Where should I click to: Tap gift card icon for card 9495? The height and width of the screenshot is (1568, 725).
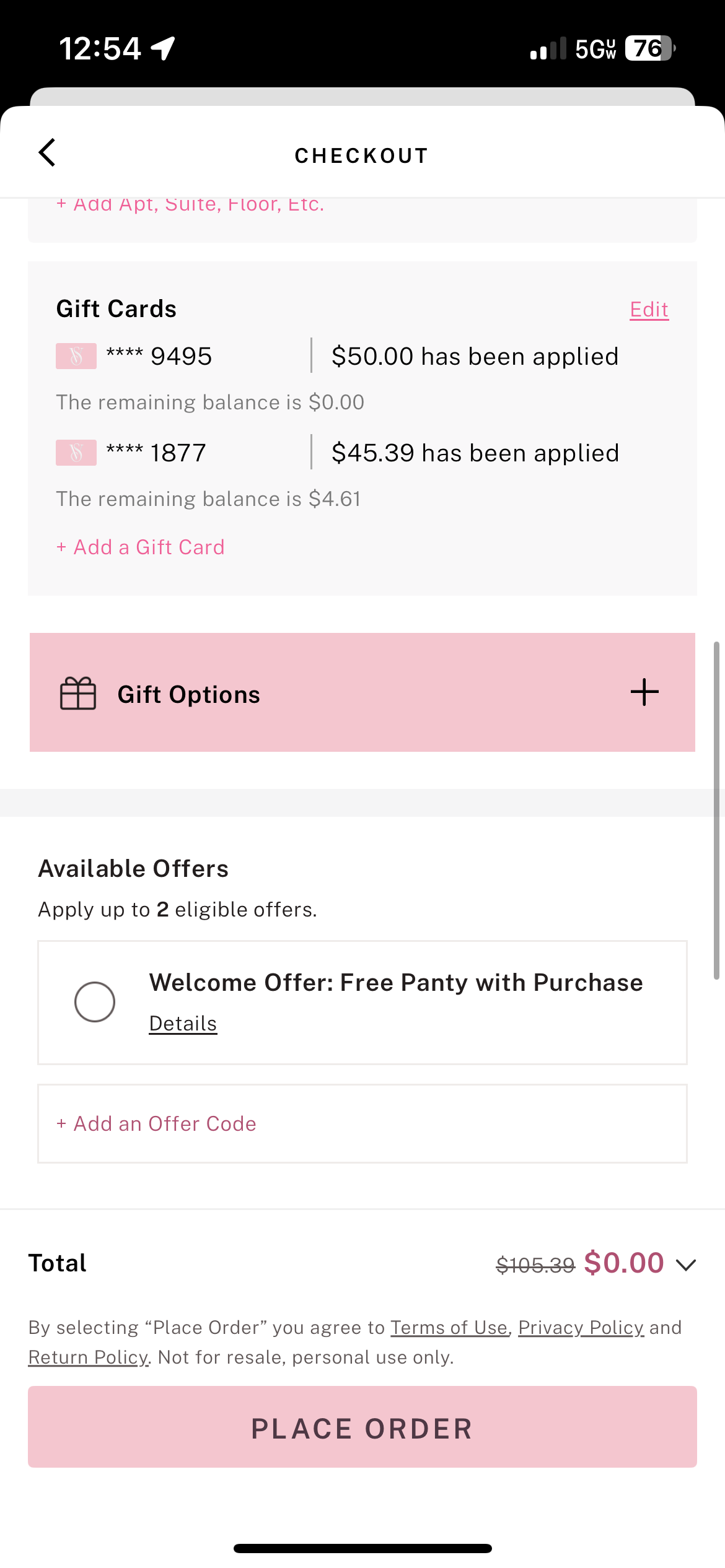(76, 356)
